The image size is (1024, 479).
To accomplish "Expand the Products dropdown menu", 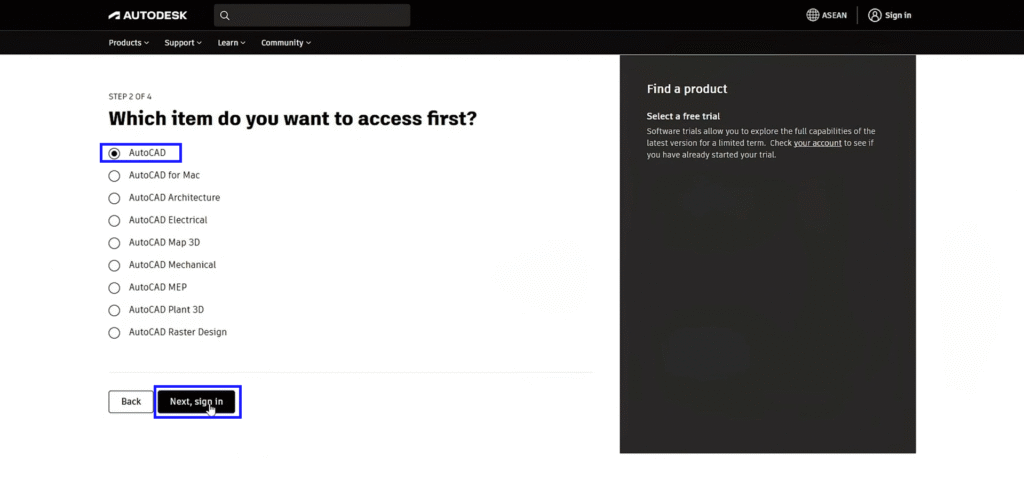I will 128,43.
